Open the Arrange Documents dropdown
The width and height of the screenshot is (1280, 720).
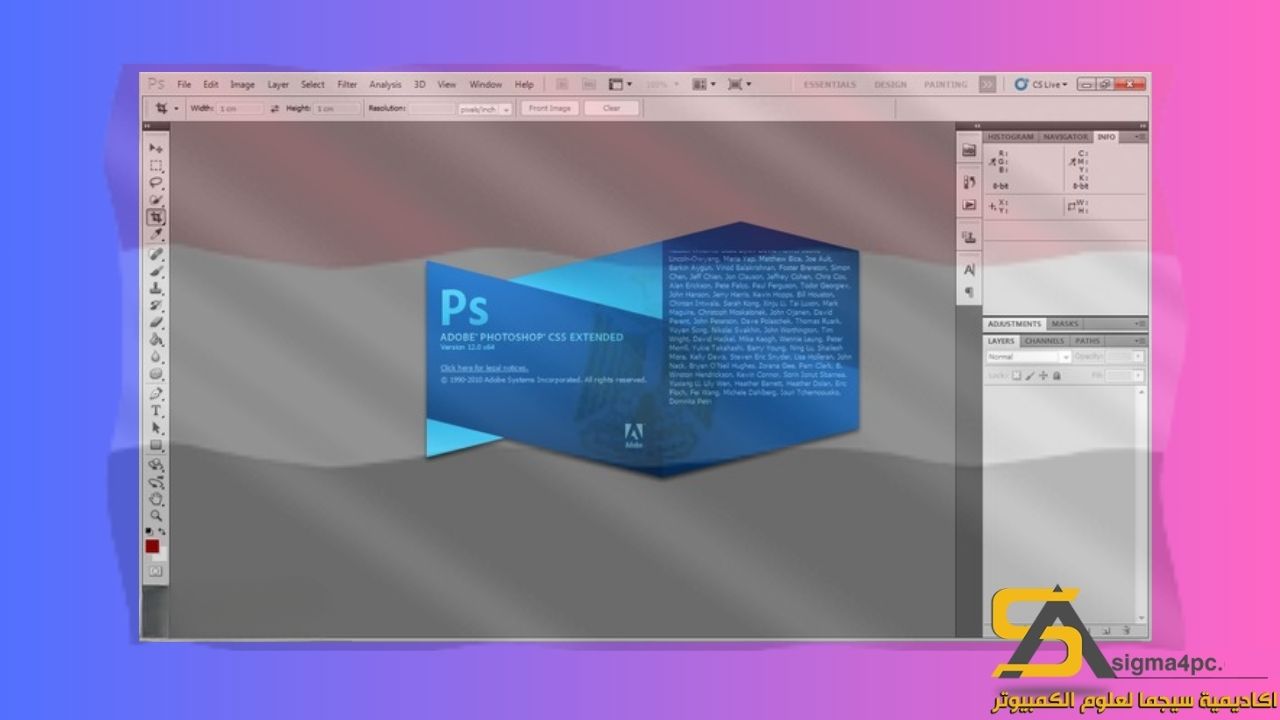(x=704, y=85)
